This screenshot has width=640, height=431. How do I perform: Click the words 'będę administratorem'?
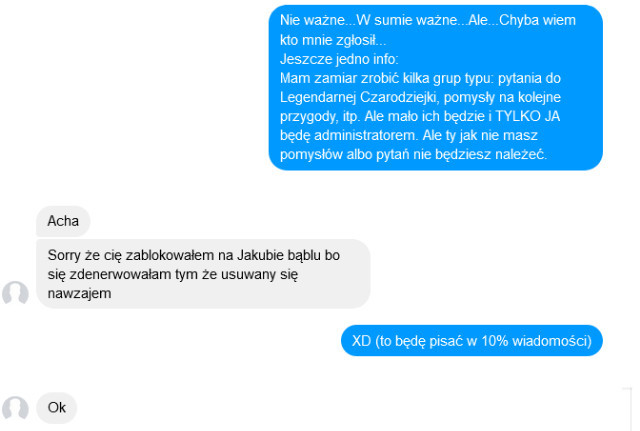tap(349, 135)
